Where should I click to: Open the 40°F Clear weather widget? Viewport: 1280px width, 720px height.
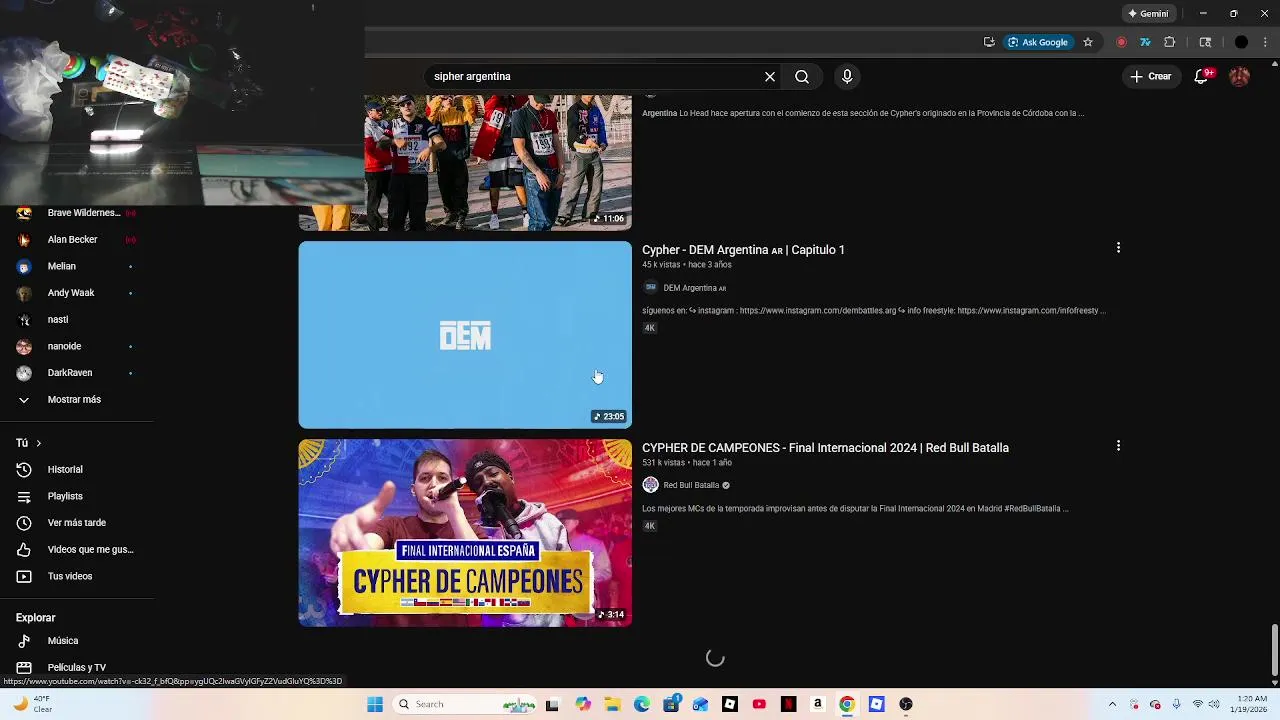pos(33,704)
